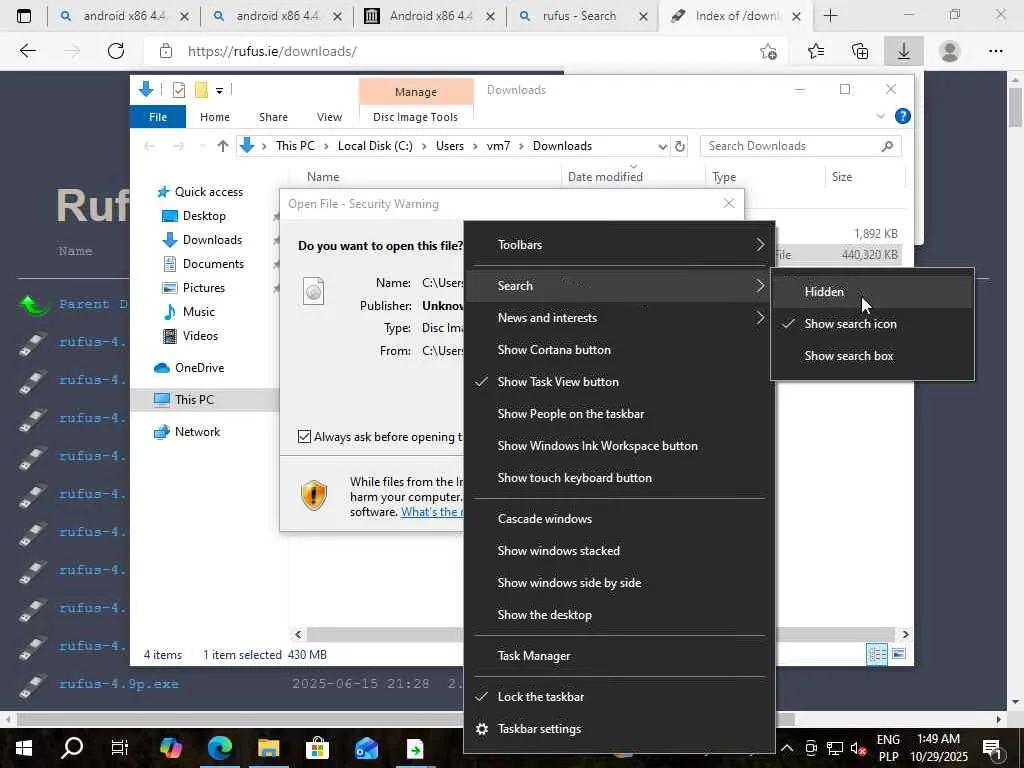
Task: Switch Explorer to large icons view
Action: click(x=899, y=654)
